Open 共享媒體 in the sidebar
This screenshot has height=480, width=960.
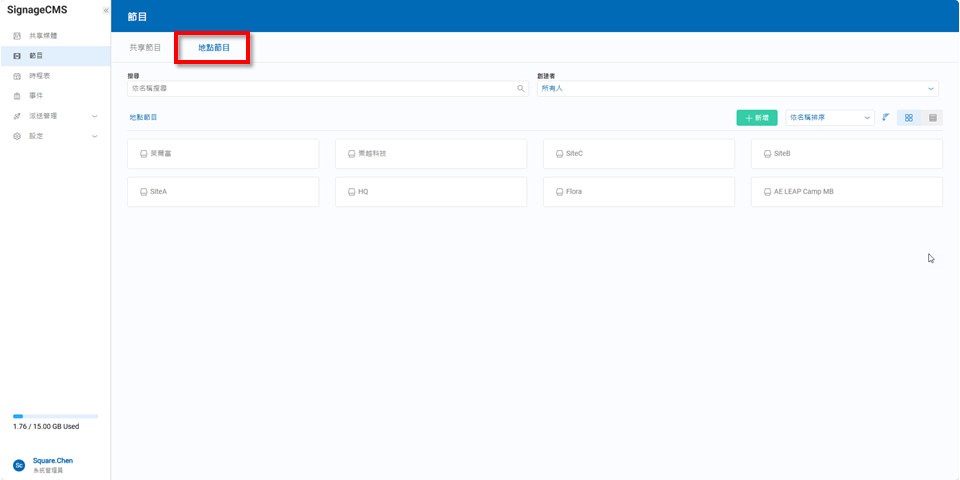click(42, 36)
